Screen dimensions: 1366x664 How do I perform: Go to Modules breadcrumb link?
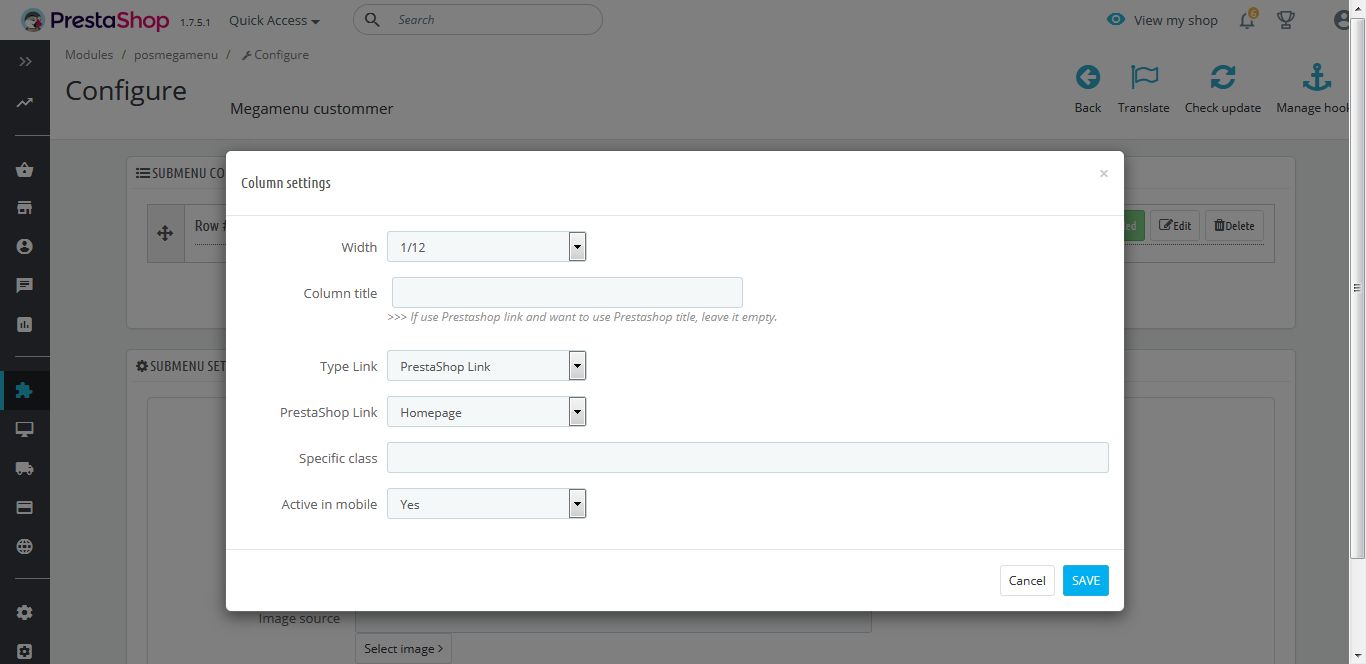point(89,55)
